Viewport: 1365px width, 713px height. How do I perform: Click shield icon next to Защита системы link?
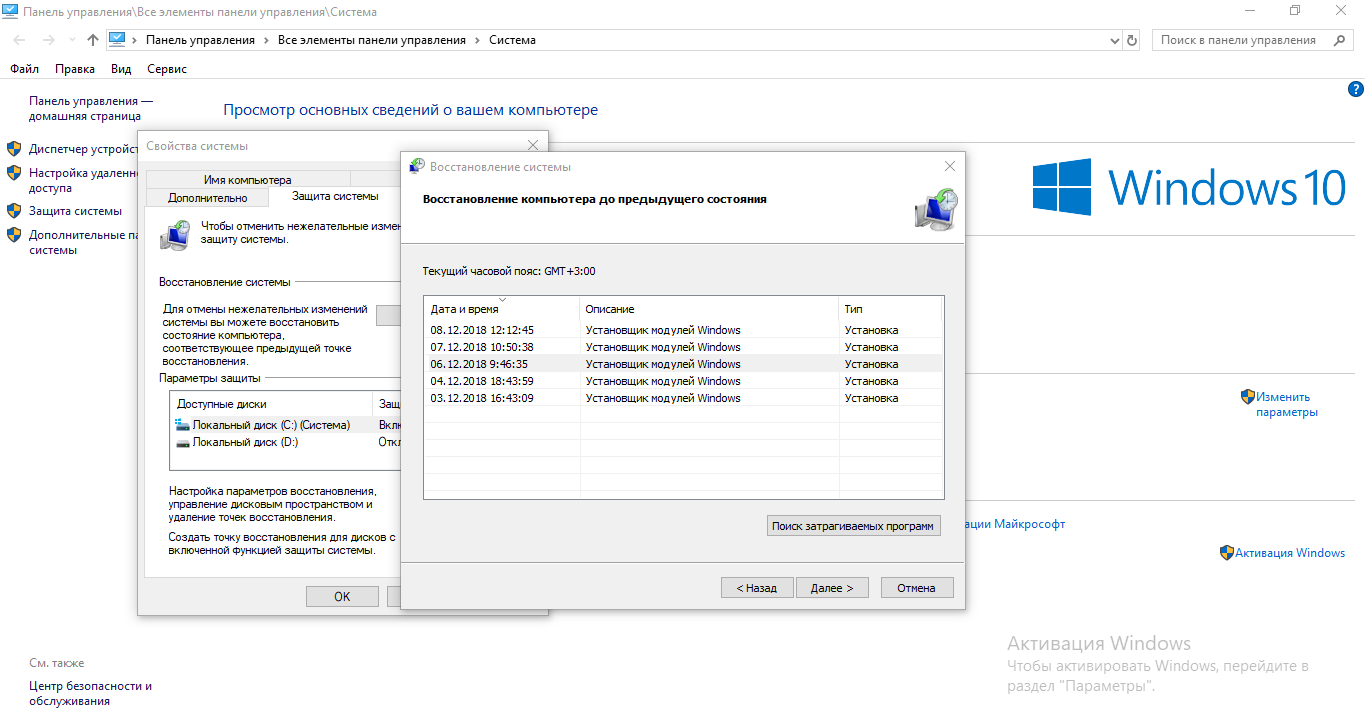point(14,210)
